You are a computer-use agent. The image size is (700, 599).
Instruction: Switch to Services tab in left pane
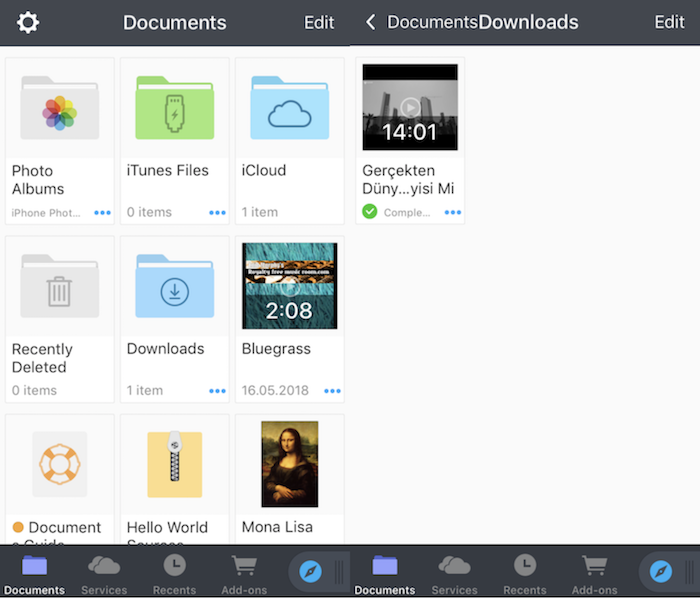pos(104,573)
